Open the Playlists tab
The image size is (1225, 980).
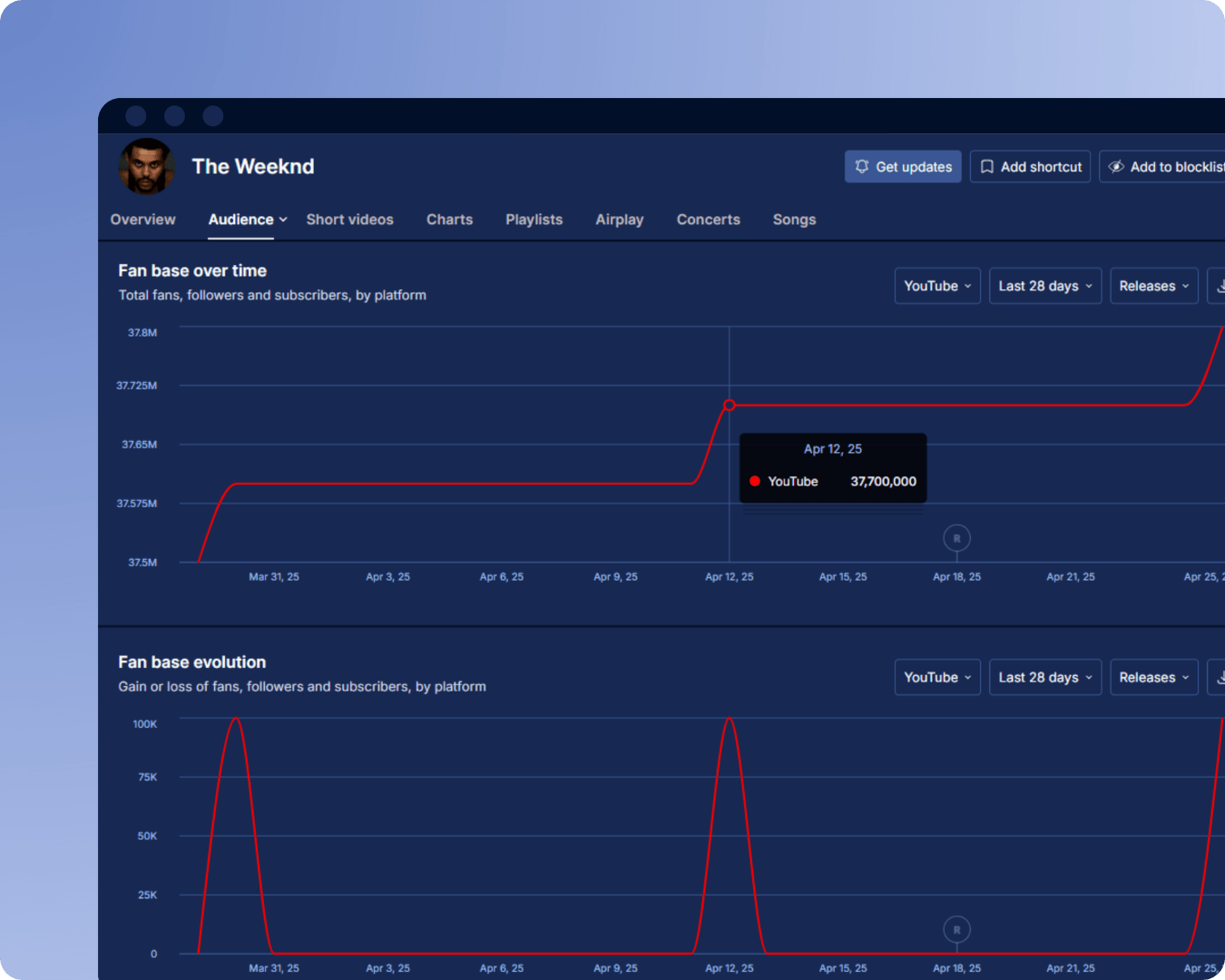[534, 220]
